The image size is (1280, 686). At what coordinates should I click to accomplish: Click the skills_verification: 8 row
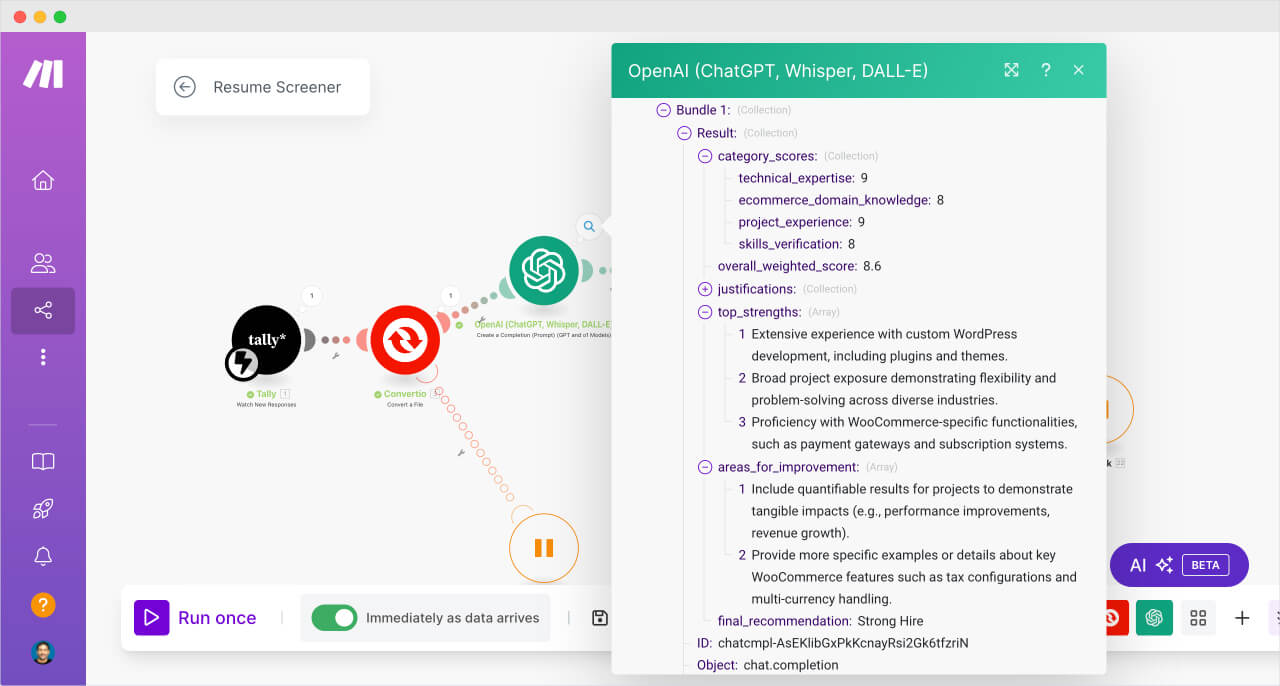[797, 244]
